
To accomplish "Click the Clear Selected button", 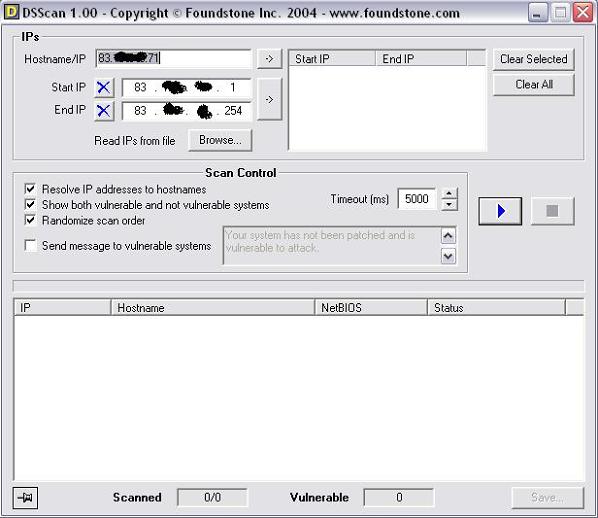I will [533, 59].
